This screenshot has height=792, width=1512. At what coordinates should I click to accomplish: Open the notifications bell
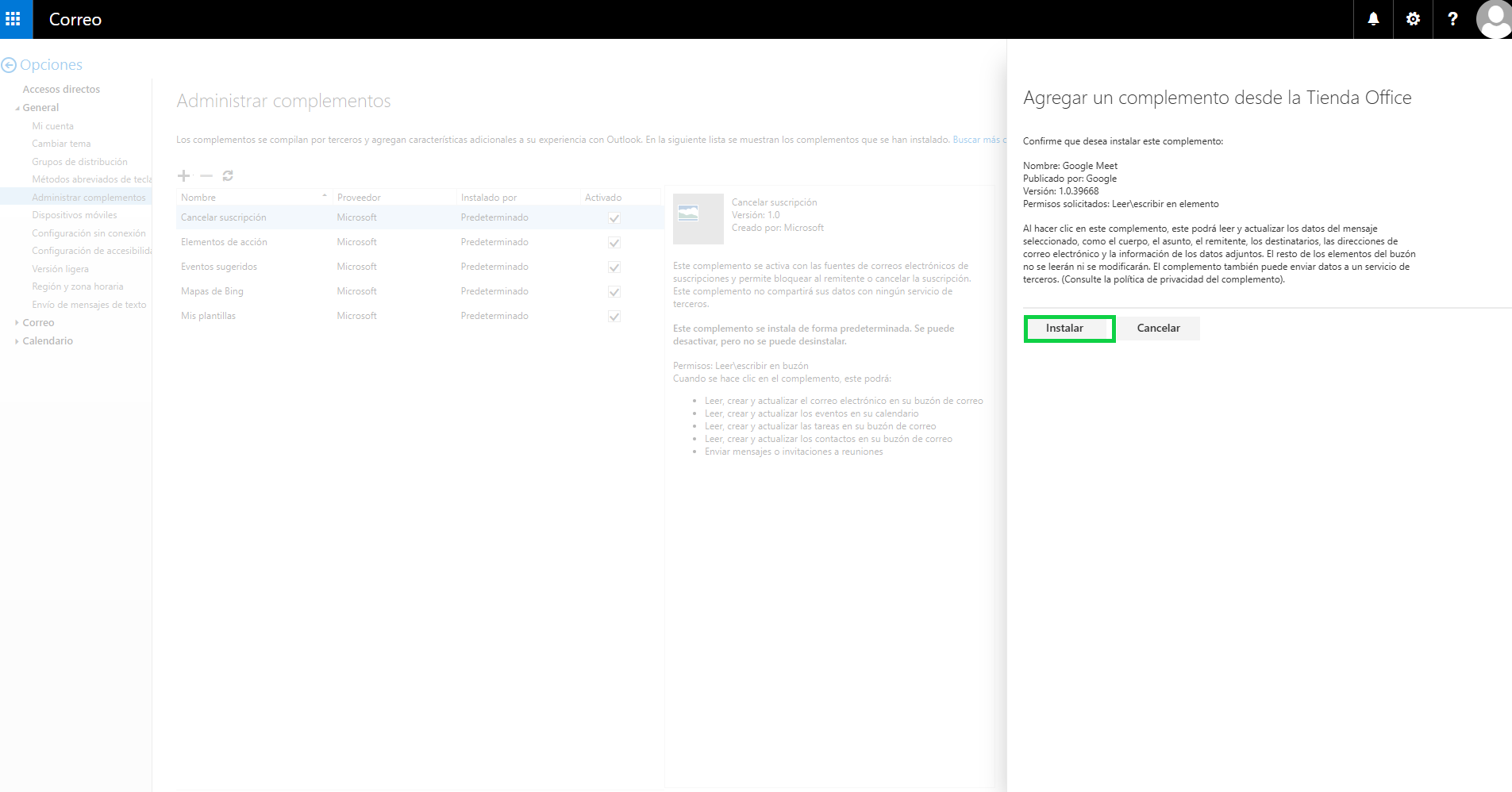(1373, 19)
